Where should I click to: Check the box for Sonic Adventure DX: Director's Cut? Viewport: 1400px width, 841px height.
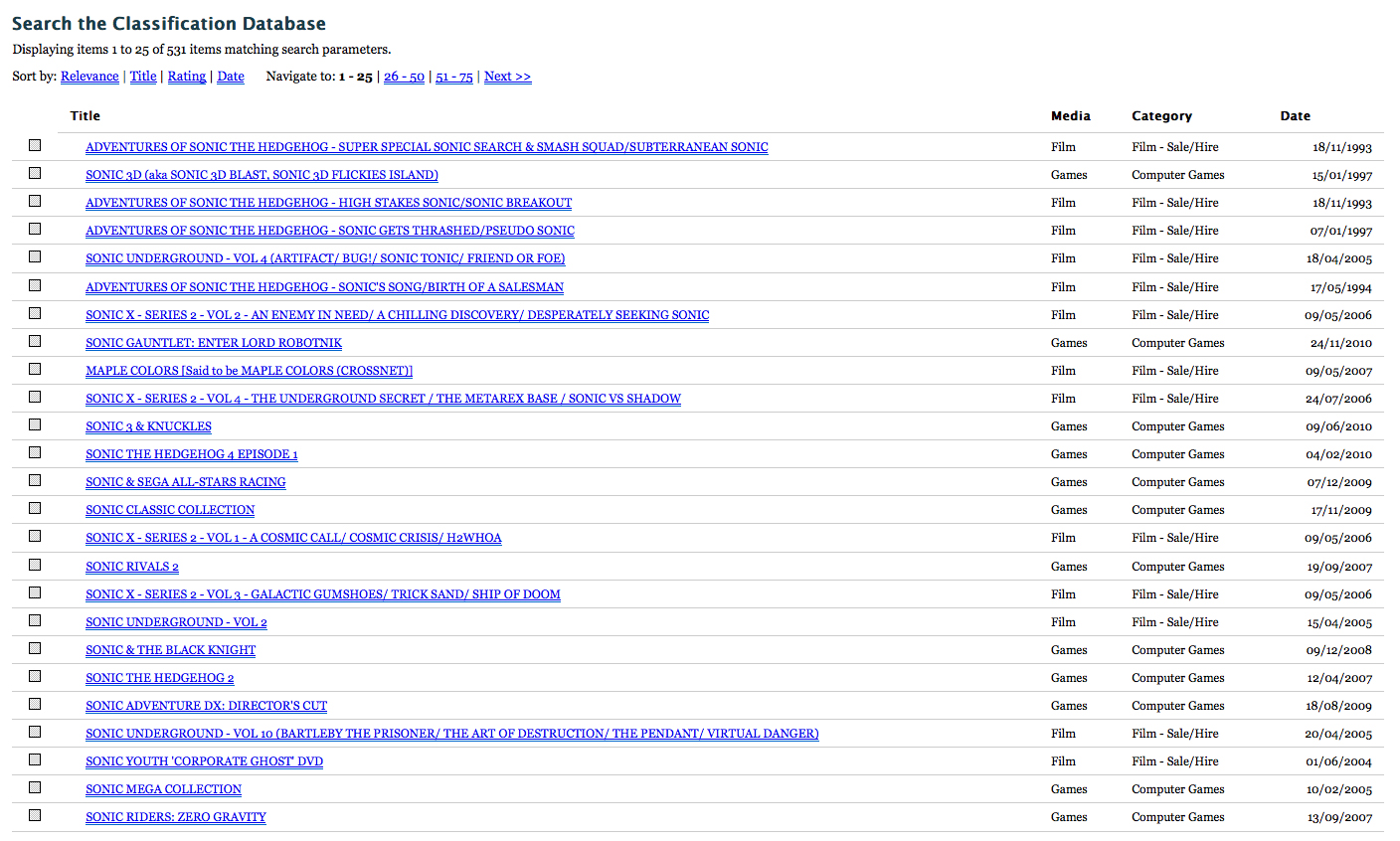tap(35, 704)
